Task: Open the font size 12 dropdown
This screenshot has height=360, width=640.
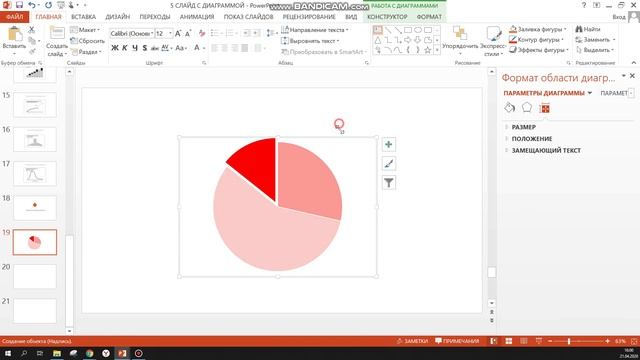Action: 170,33
